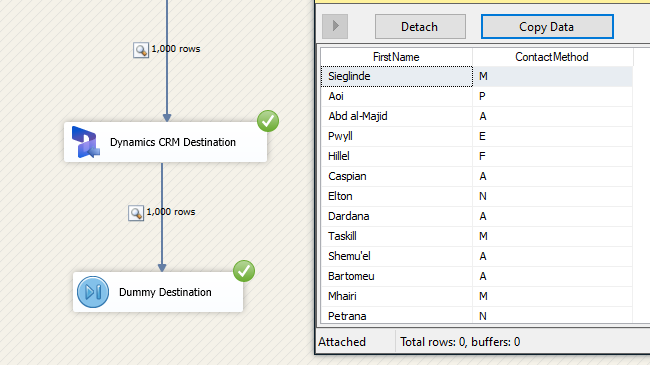Select the Caspian cell
Screen dimensions: 650x365
[x=397, y=176]
